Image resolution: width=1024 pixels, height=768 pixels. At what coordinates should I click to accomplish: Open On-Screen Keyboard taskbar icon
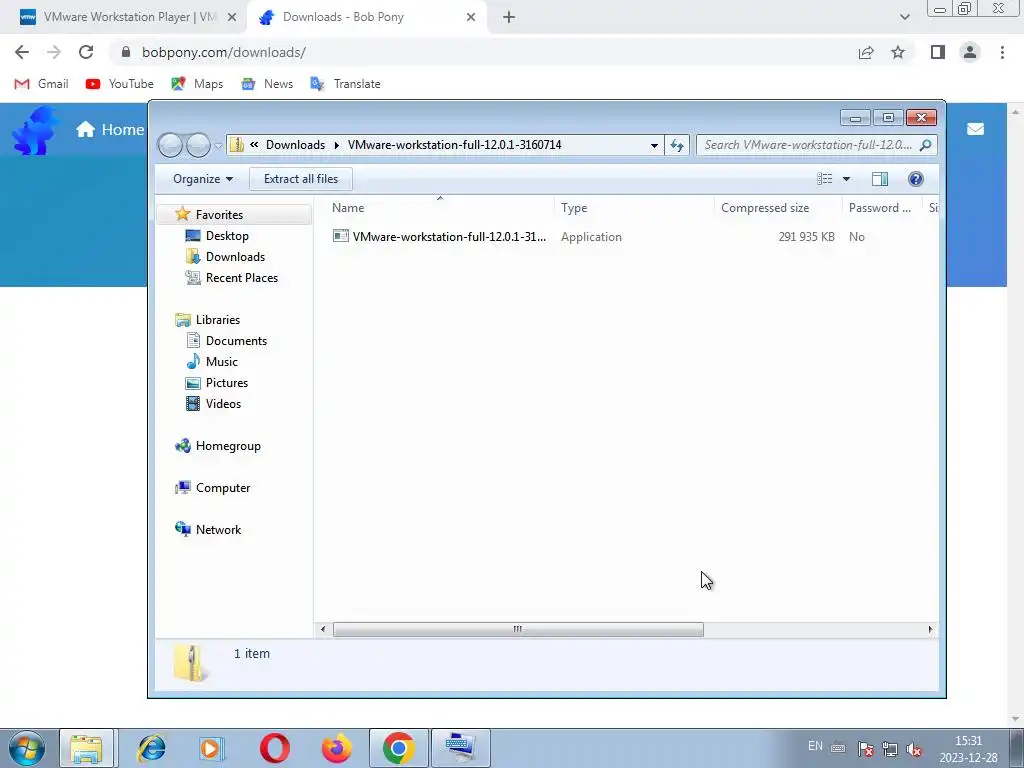click(x=460, y=748)
